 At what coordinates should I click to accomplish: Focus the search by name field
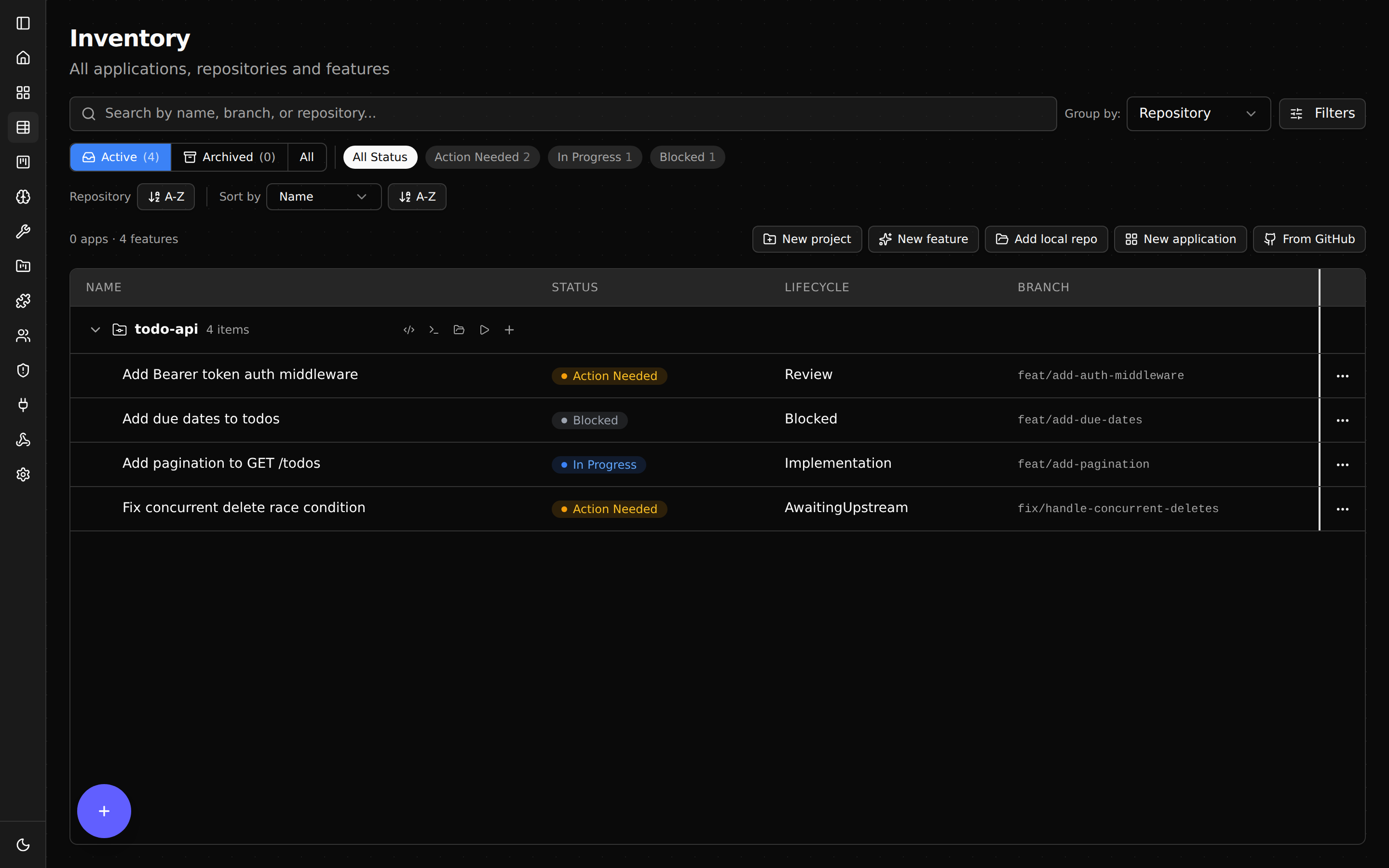pos(562,114)
